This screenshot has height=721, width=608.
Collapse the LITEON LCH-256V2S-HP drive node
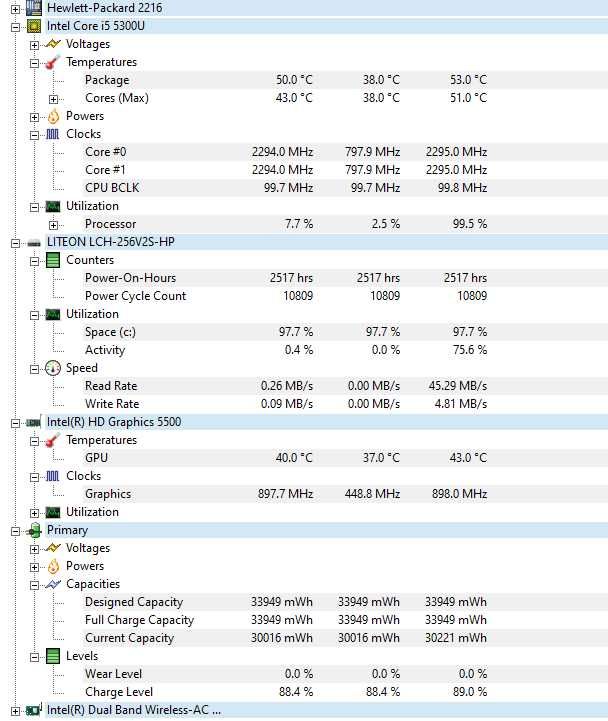(15, 243)
